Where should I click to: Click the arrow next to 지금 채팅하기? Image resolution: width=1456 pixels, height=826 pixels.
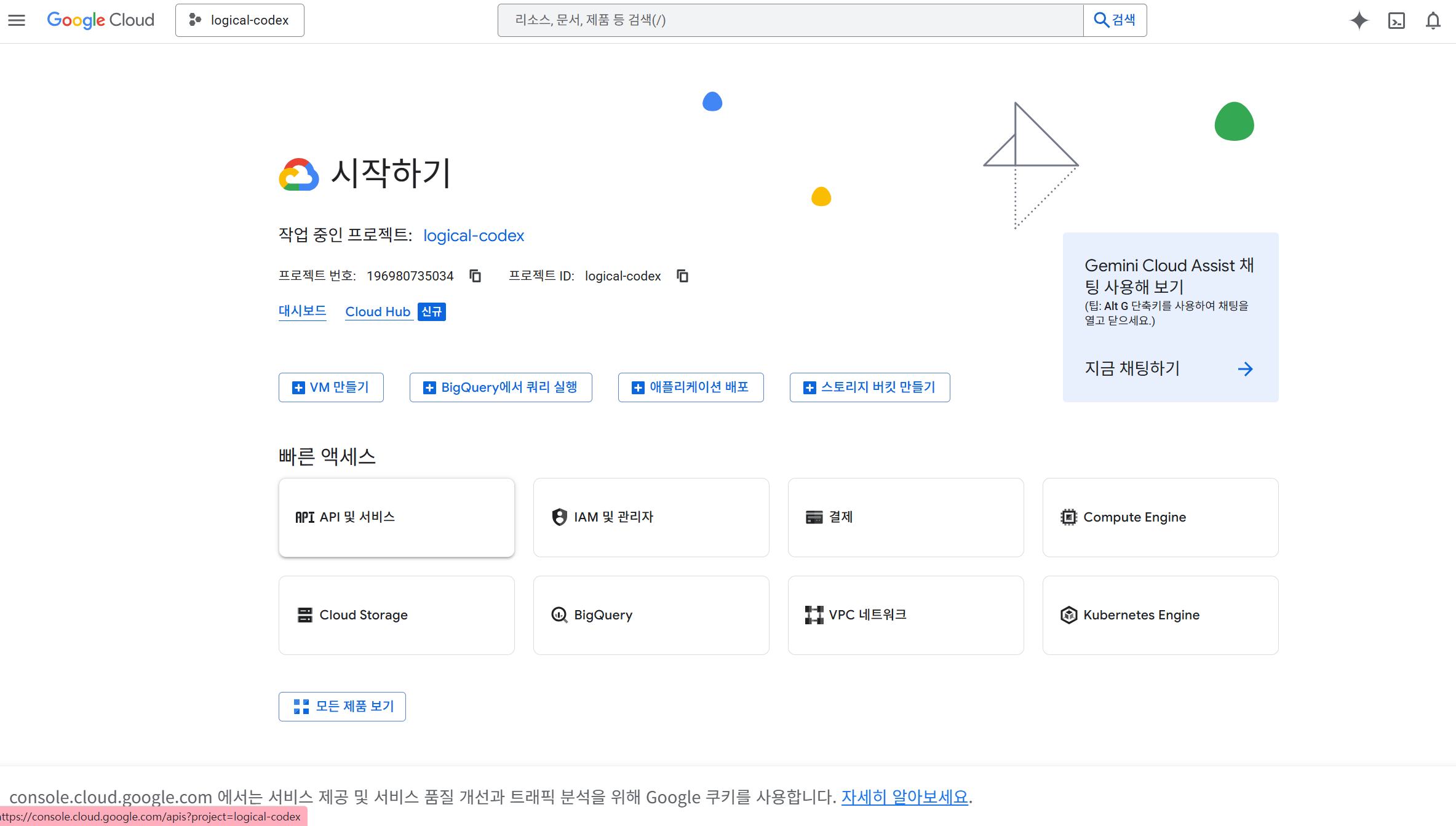pyautogui.click(x=1245, y=369)
